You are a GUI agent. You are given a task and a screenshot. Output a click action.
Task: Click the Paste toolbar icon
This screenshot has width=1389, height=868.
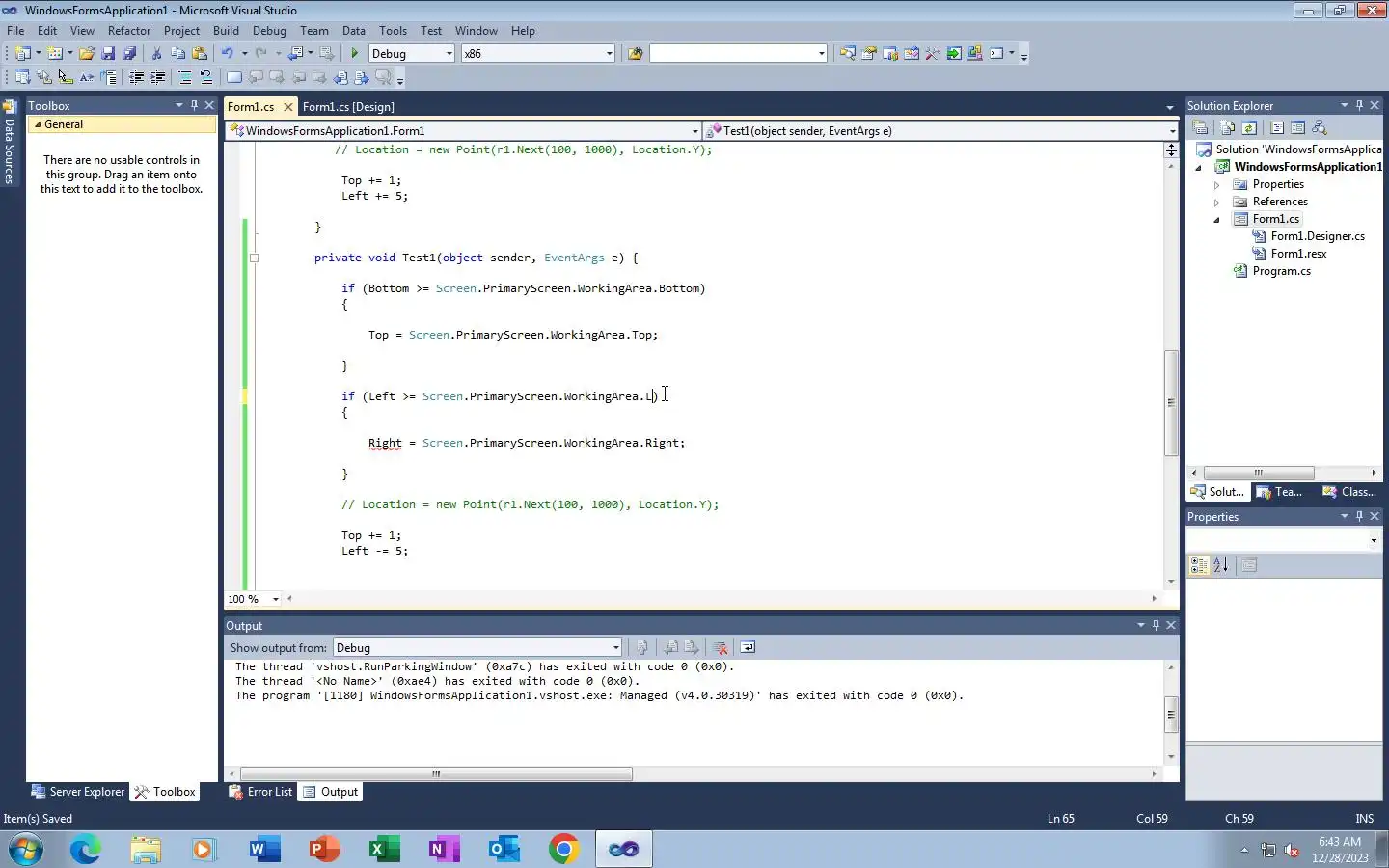click(200, 53)
